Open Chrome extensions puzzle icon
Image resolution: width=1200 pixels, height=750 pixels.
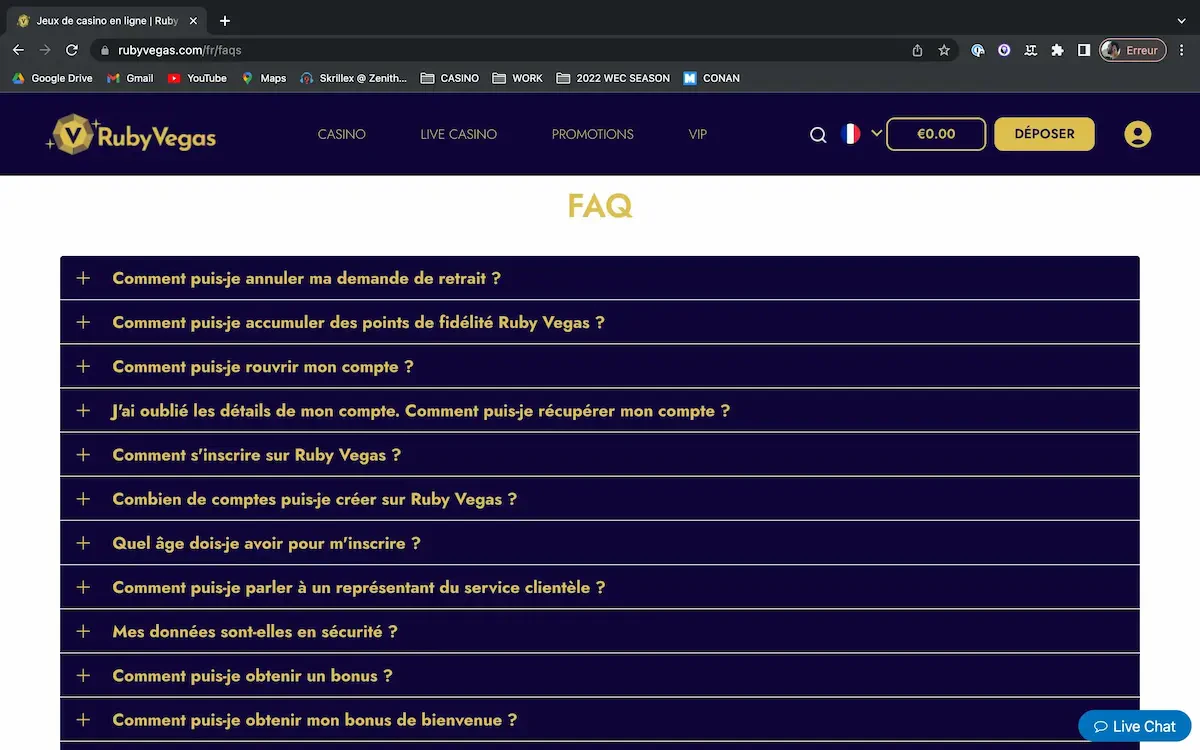(x=1057, y=50)
